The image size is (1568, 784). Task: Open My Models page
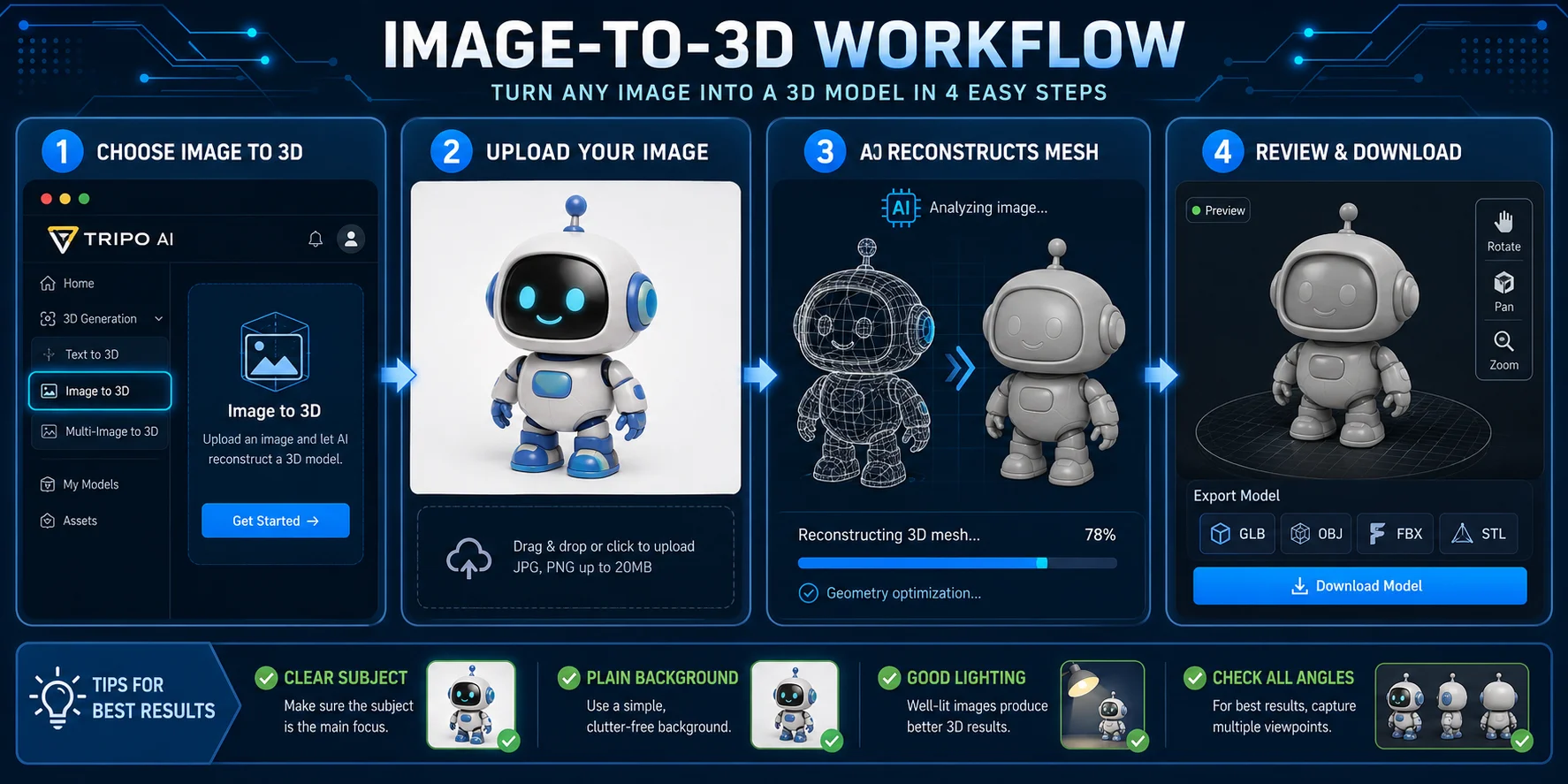[x=80, y=484]
